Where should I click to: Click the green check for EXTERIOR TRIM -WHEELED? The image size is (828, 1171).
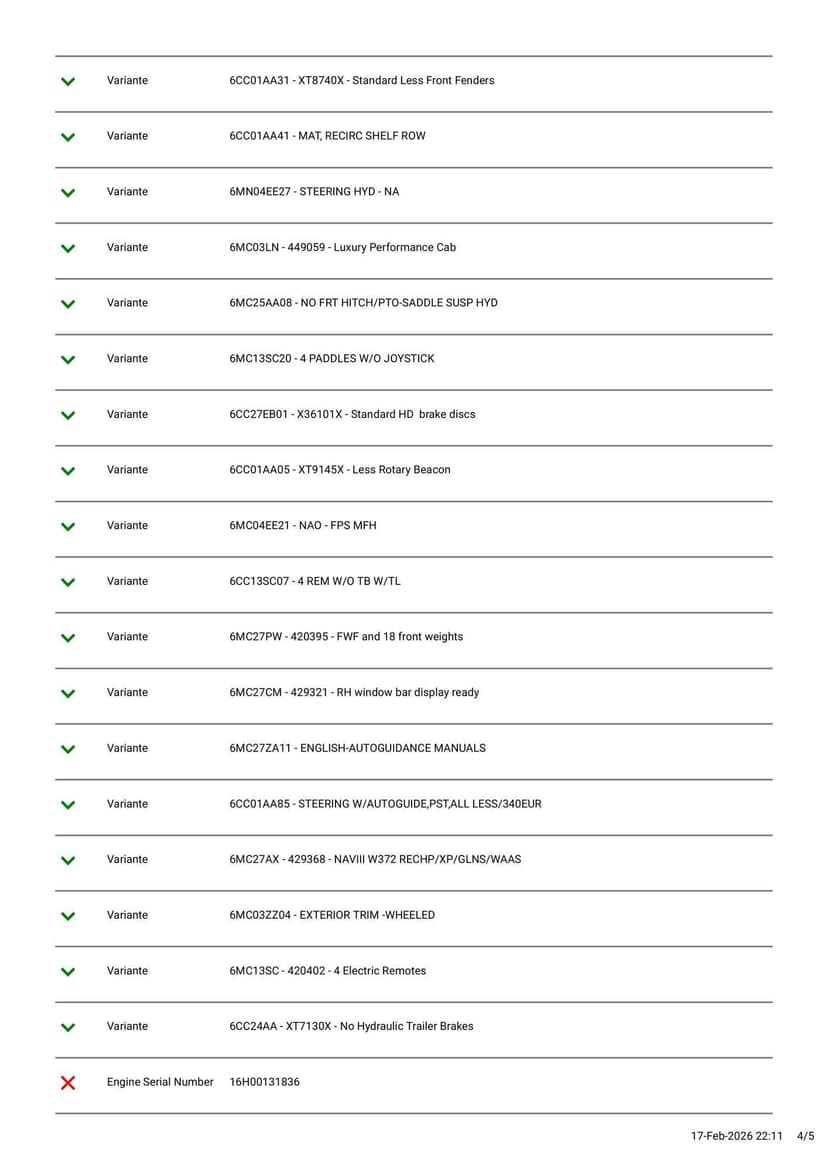[x=68, y=915]
